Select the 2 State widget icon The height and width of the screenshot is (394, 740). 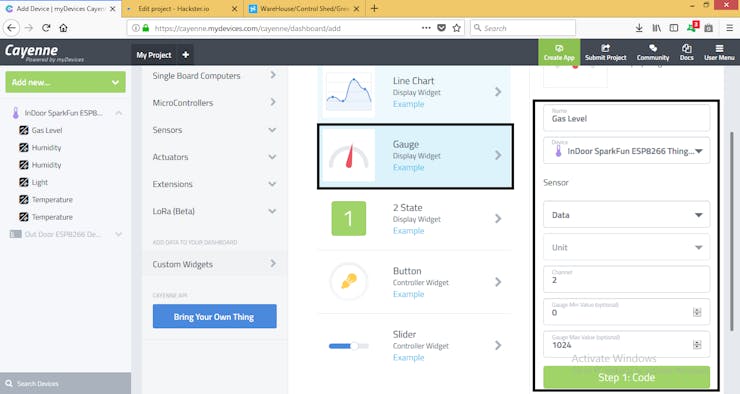pos(349,218)
